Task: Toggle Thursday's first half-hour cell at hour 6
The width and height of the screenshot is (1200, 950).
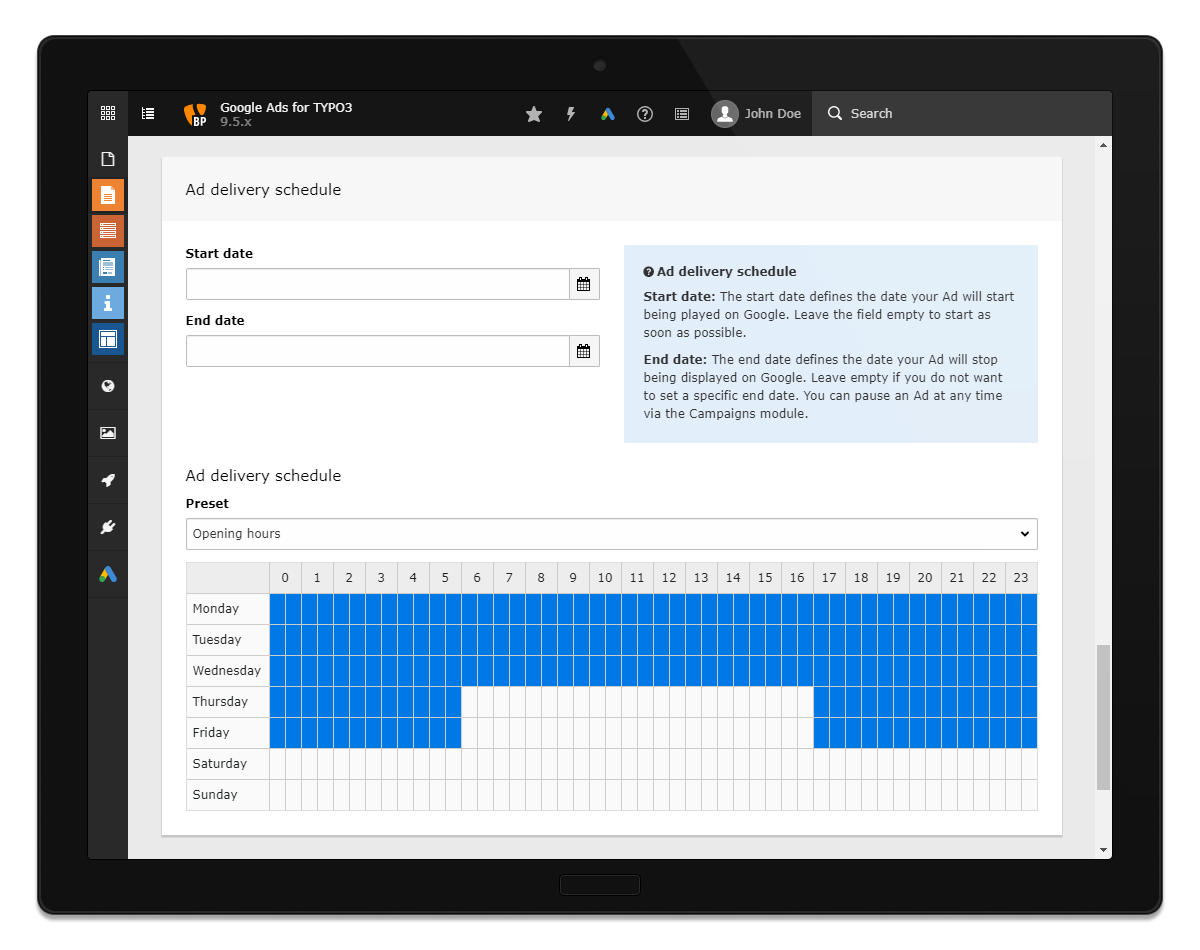Action: [x=470, y=702]
